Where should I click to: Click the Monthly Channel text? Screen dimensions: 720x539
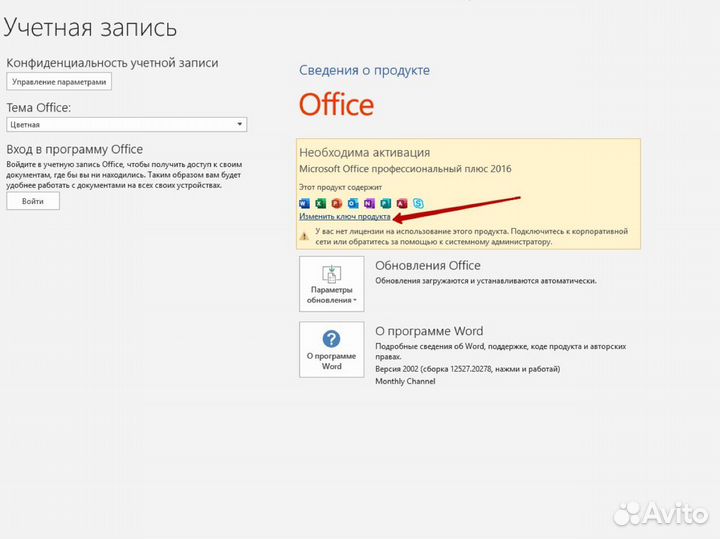tap(405, 381)
